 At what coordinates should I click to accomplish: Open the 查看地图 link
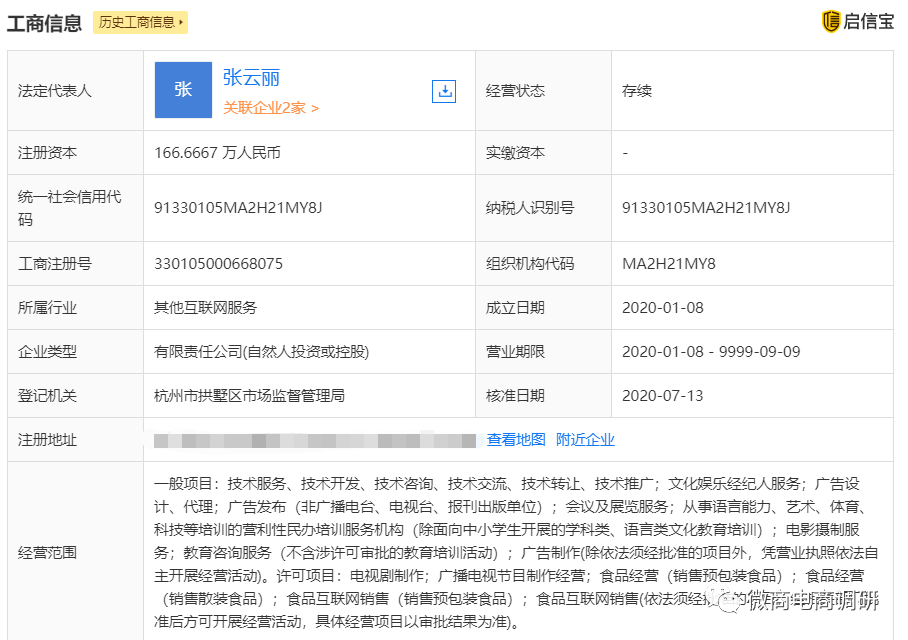point(516,440)
